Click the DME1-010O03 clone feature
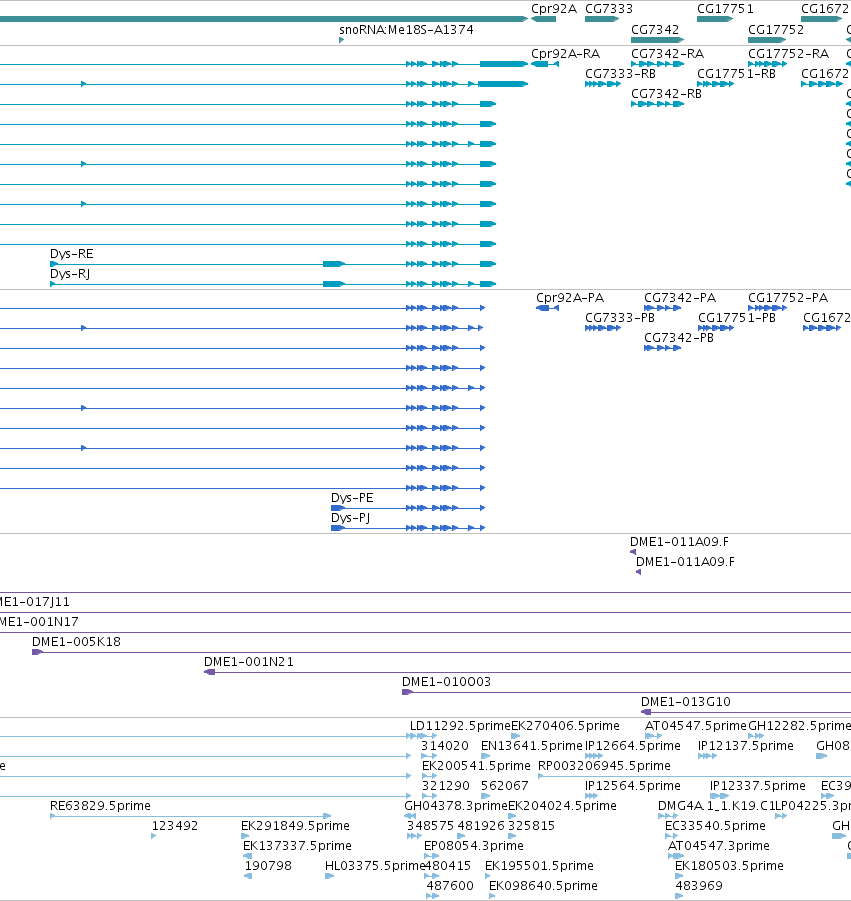 [x=626, y=692]
